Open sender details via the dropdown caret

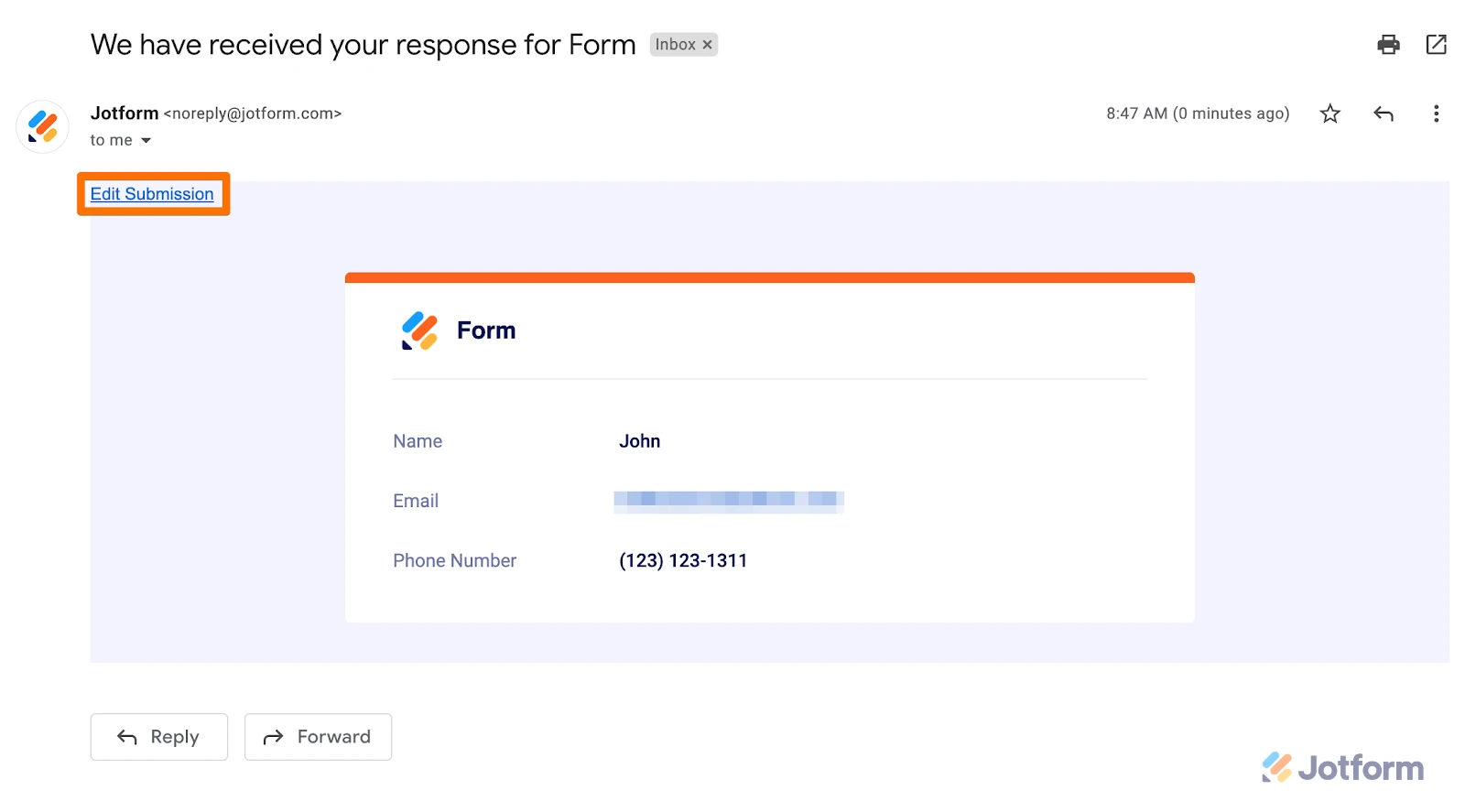(x=146, y=140)
